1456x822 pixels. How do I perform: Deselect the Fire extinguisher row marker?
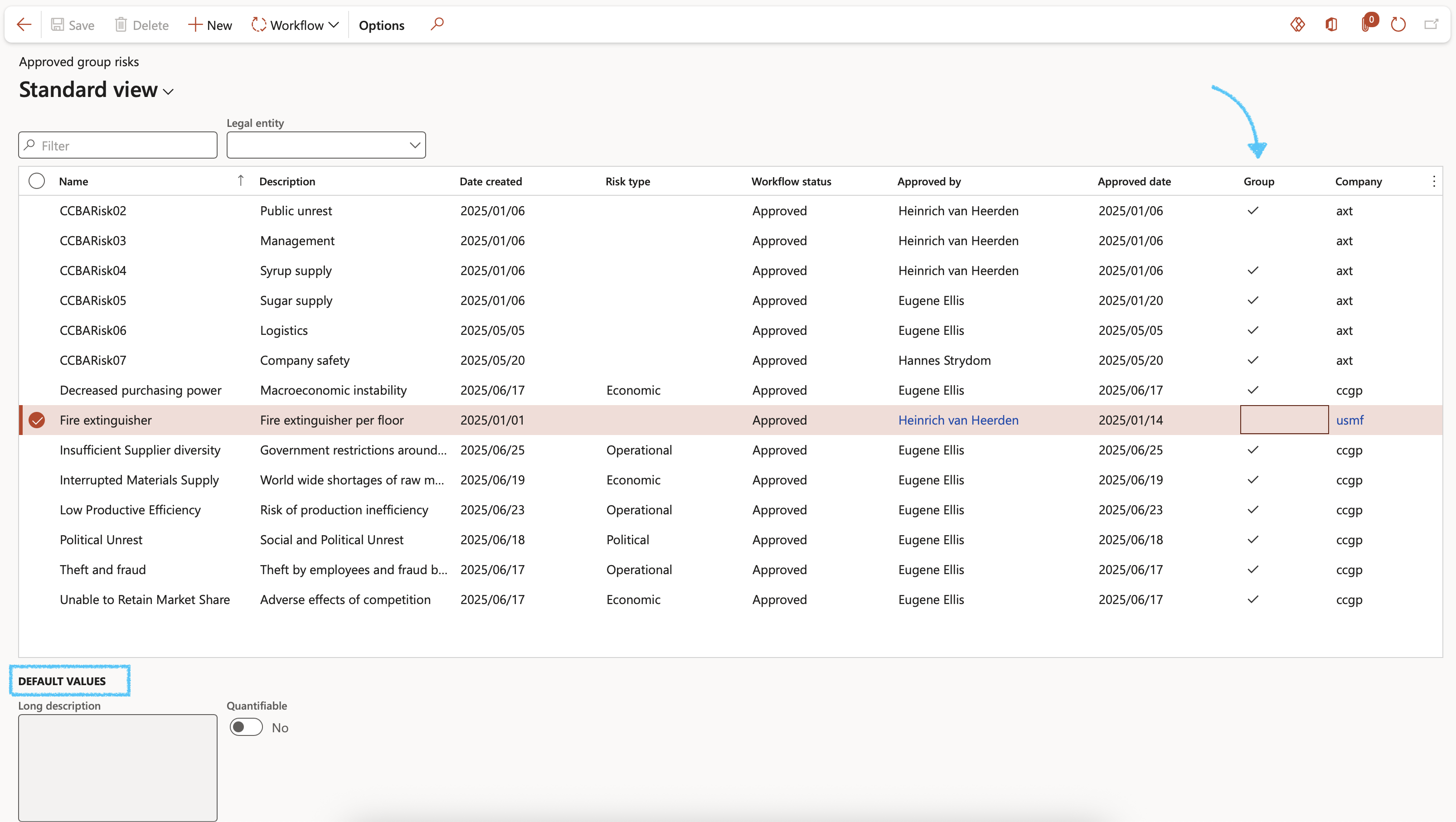pyautogui.click(x=37, y=420)
